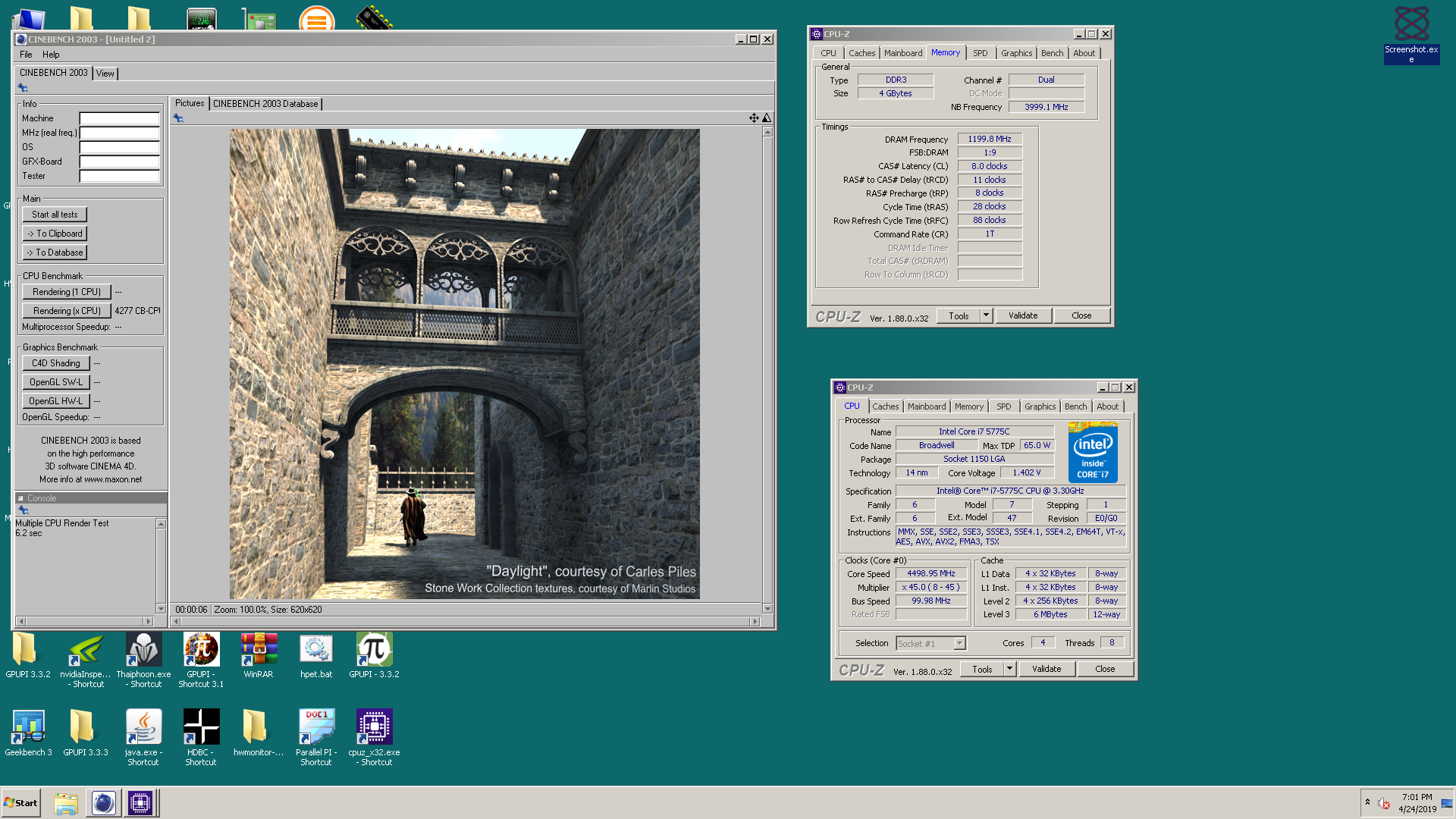Open Screenshot.exe desktop icon

(x=1411, y=35)
